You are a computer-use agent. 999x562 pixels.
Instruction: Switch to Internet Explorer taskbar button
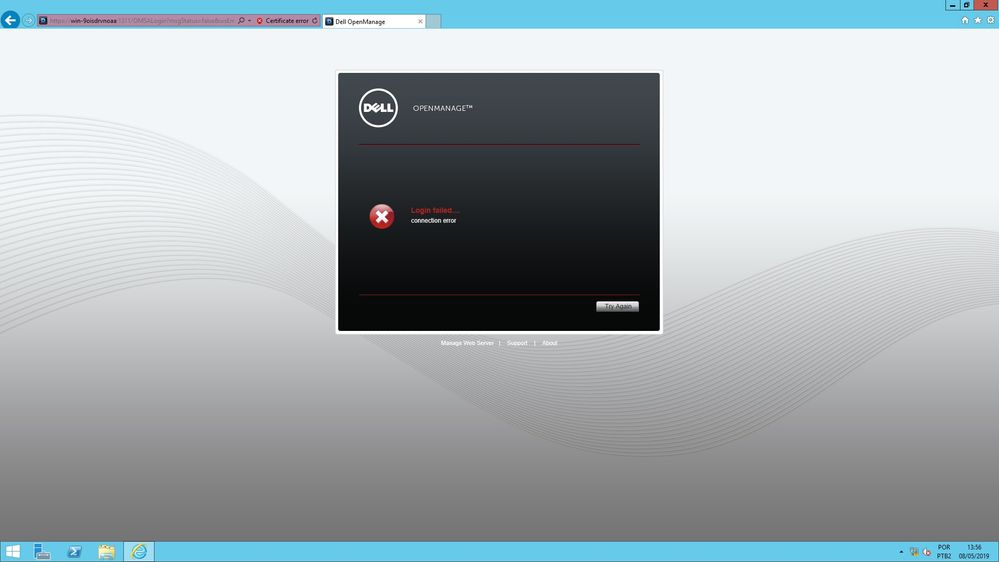click(x=139, y=551)
